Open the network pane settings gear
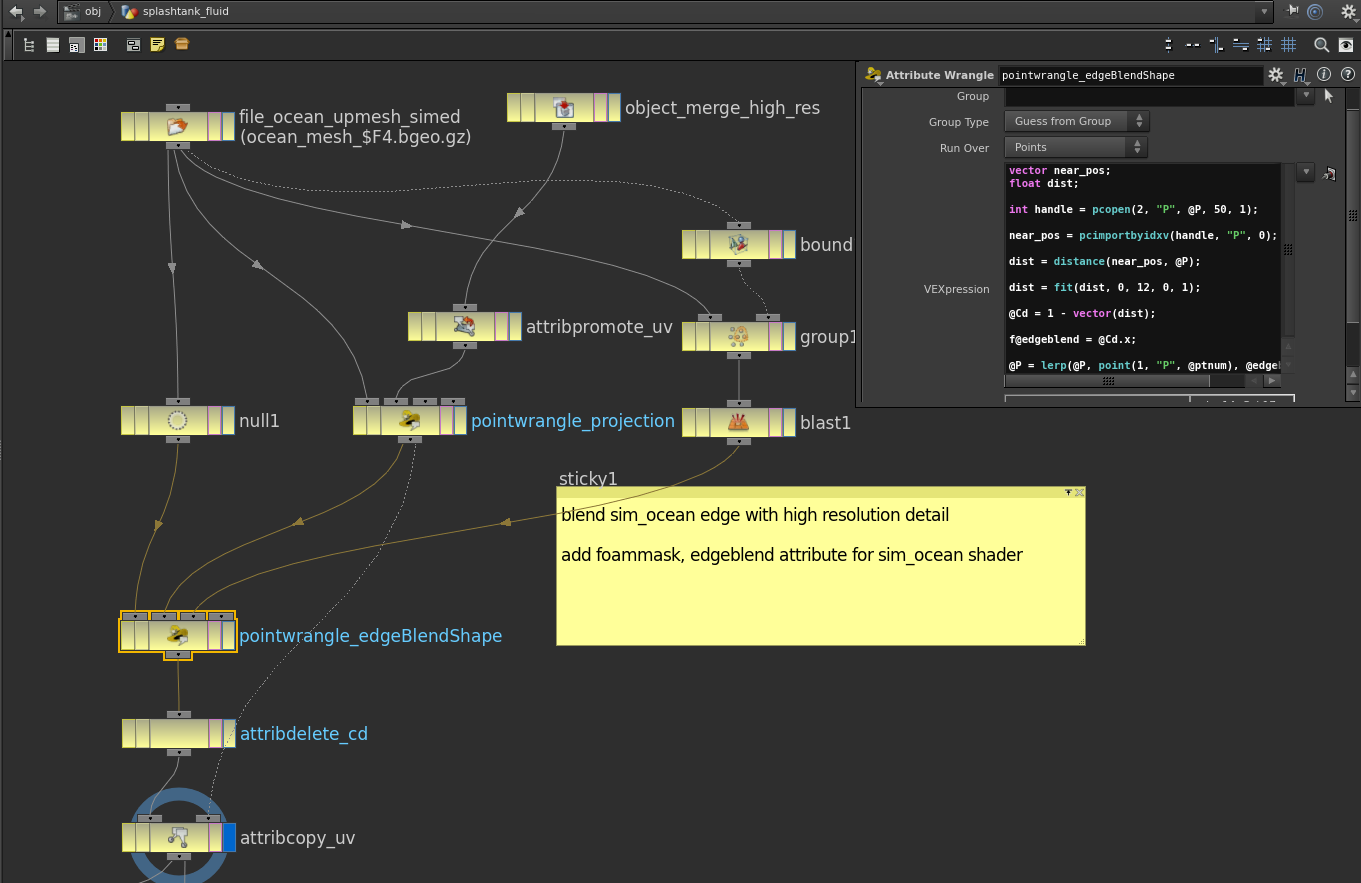 tap(1347, 12)
